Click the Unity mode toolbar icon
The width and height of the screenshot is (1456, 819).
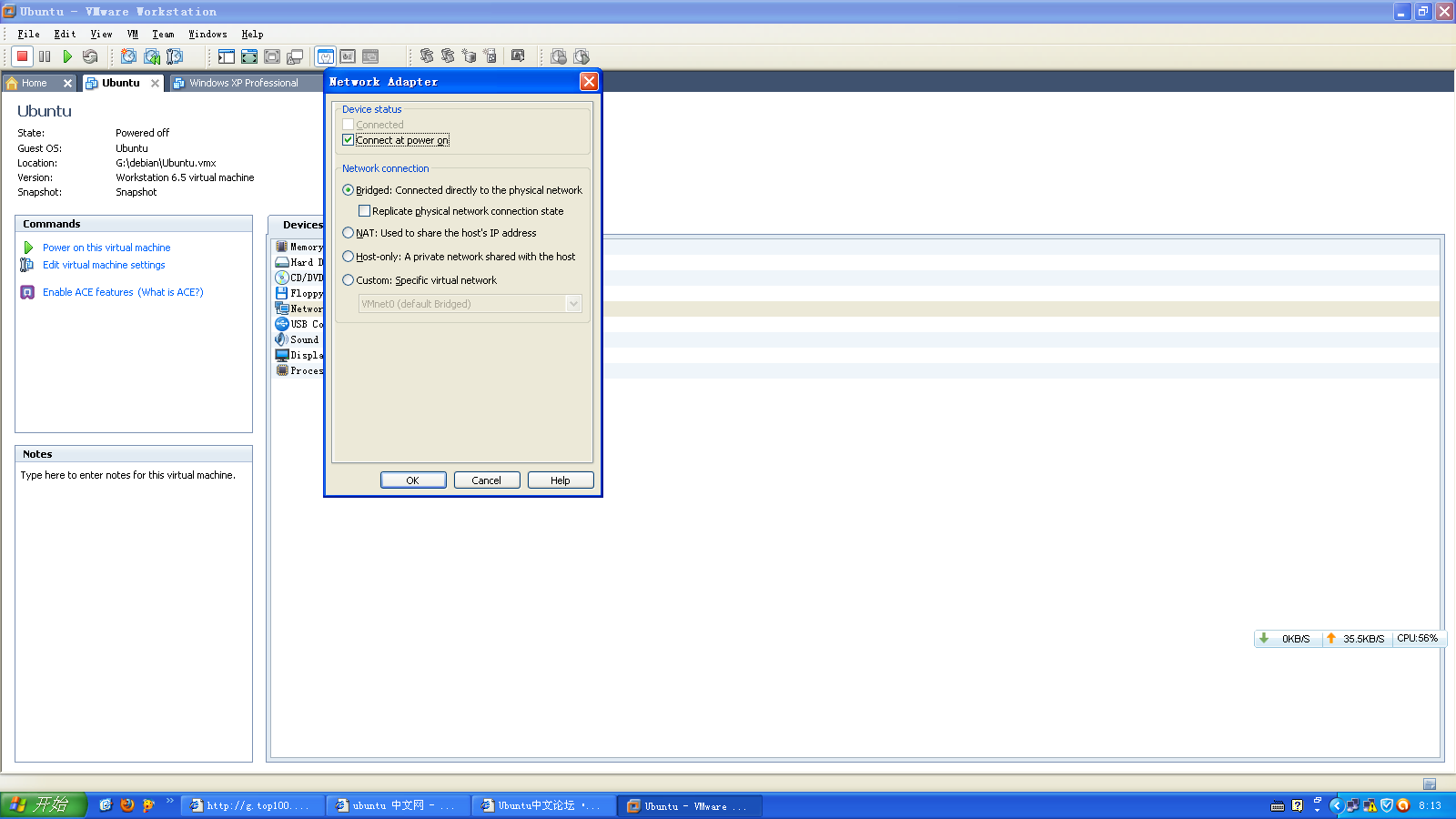pos(295,56)
